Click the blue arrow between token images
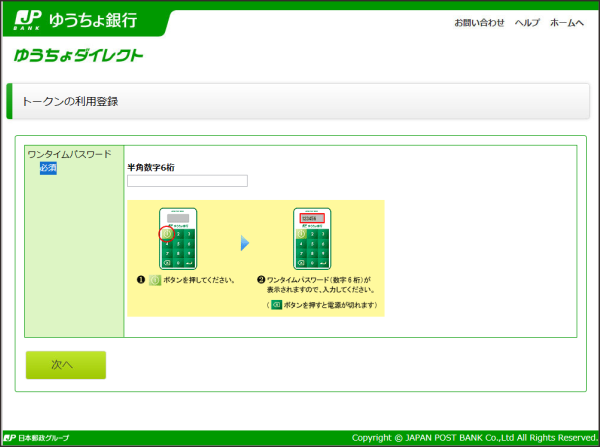 pos(245,243)
